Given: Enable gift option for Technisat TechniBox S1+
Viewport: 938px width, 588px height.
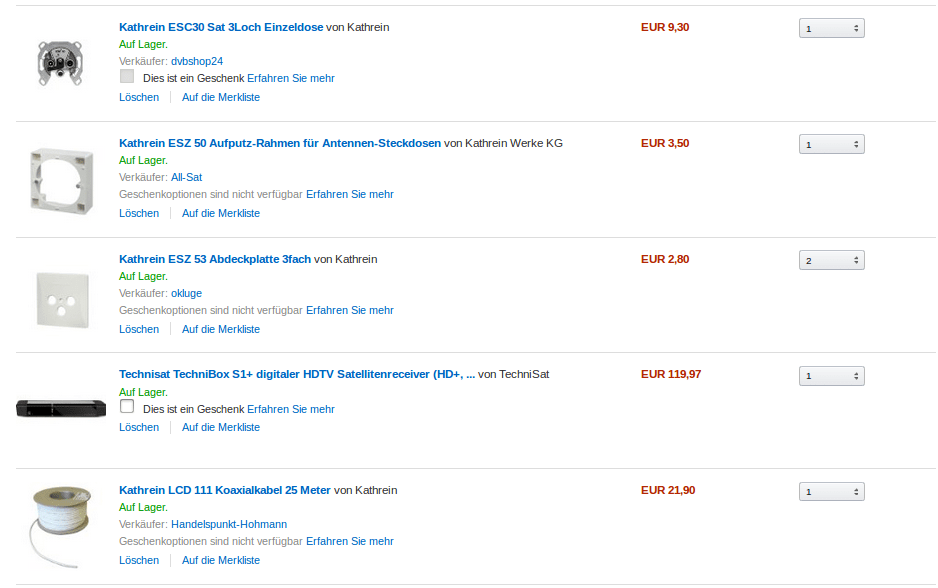Looking at the screenshot, I should (127, 407).
